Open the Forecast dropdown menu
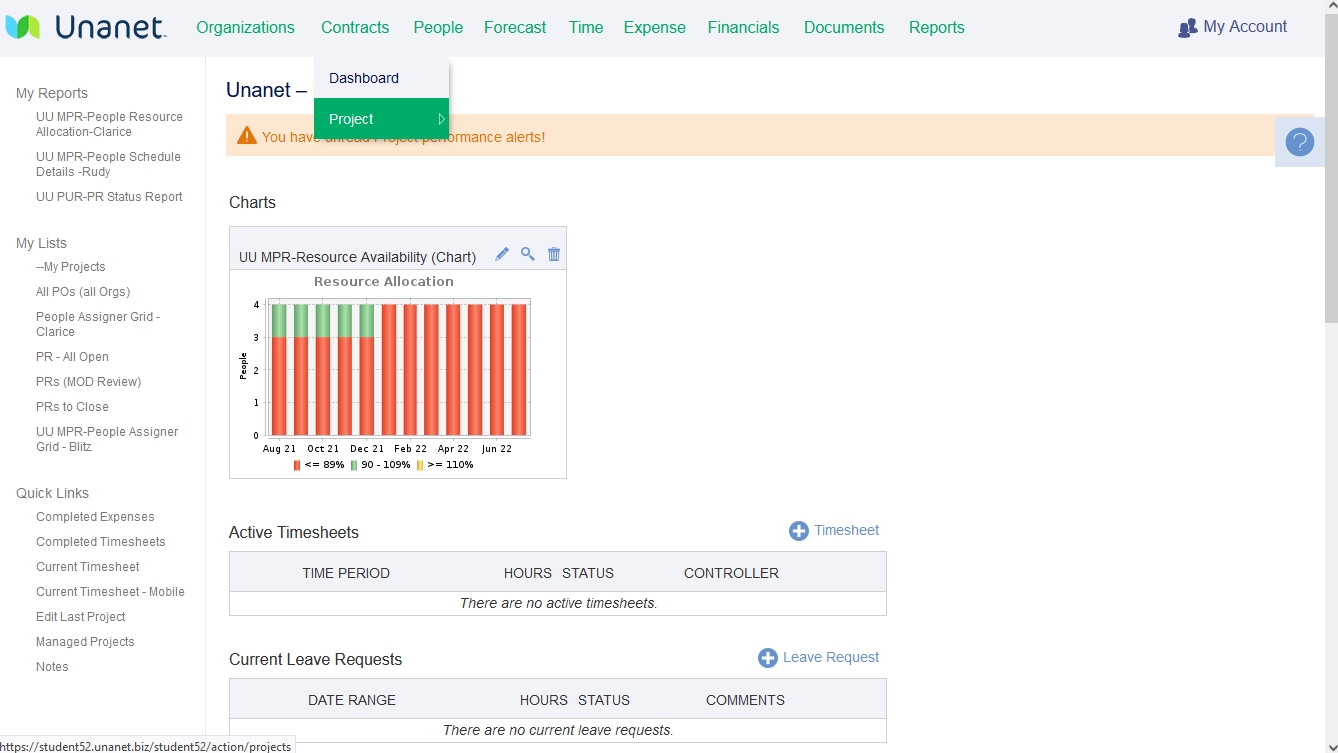Screen dimensions: 1338x753 click(514, 27)
